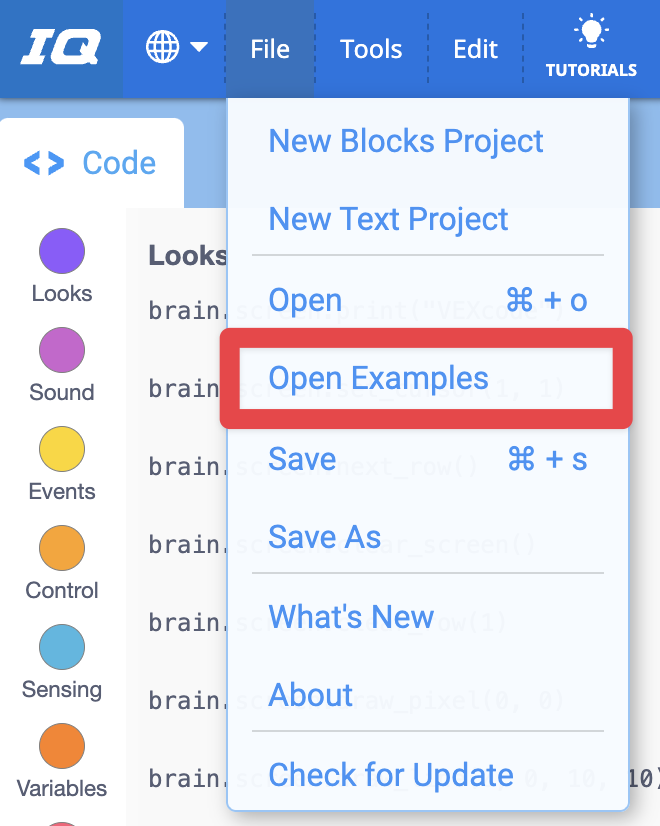Select the Sensing block category

coord(61,647)
